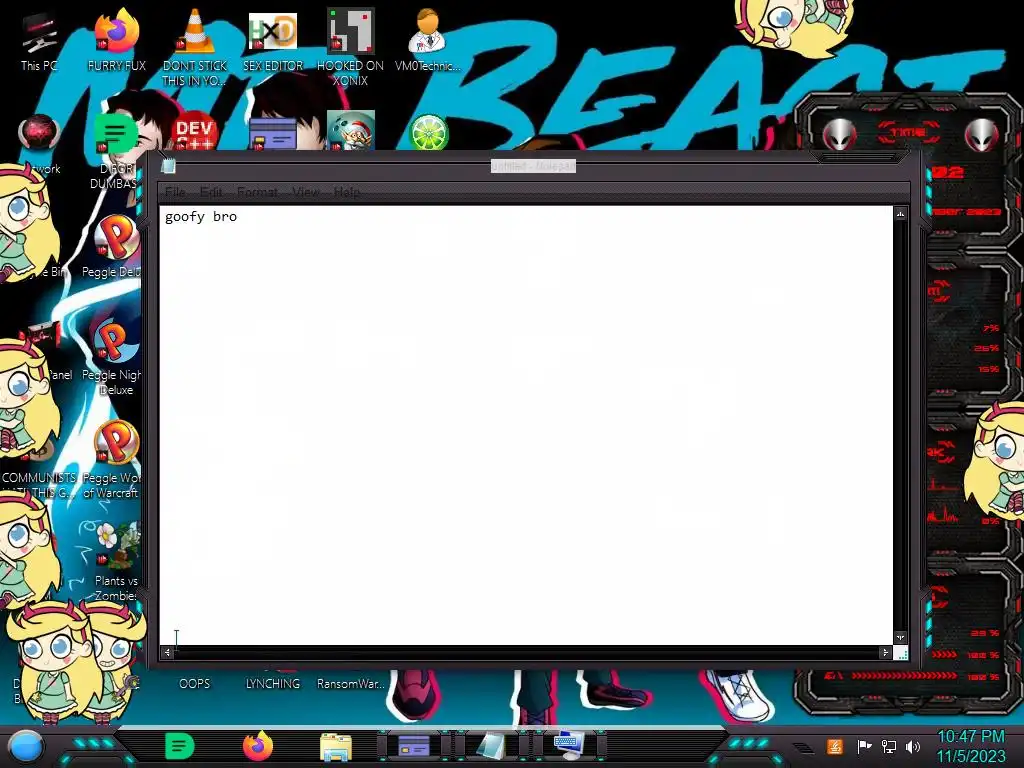
Task: Open the volume speaker tray icon
Action: 913,746
